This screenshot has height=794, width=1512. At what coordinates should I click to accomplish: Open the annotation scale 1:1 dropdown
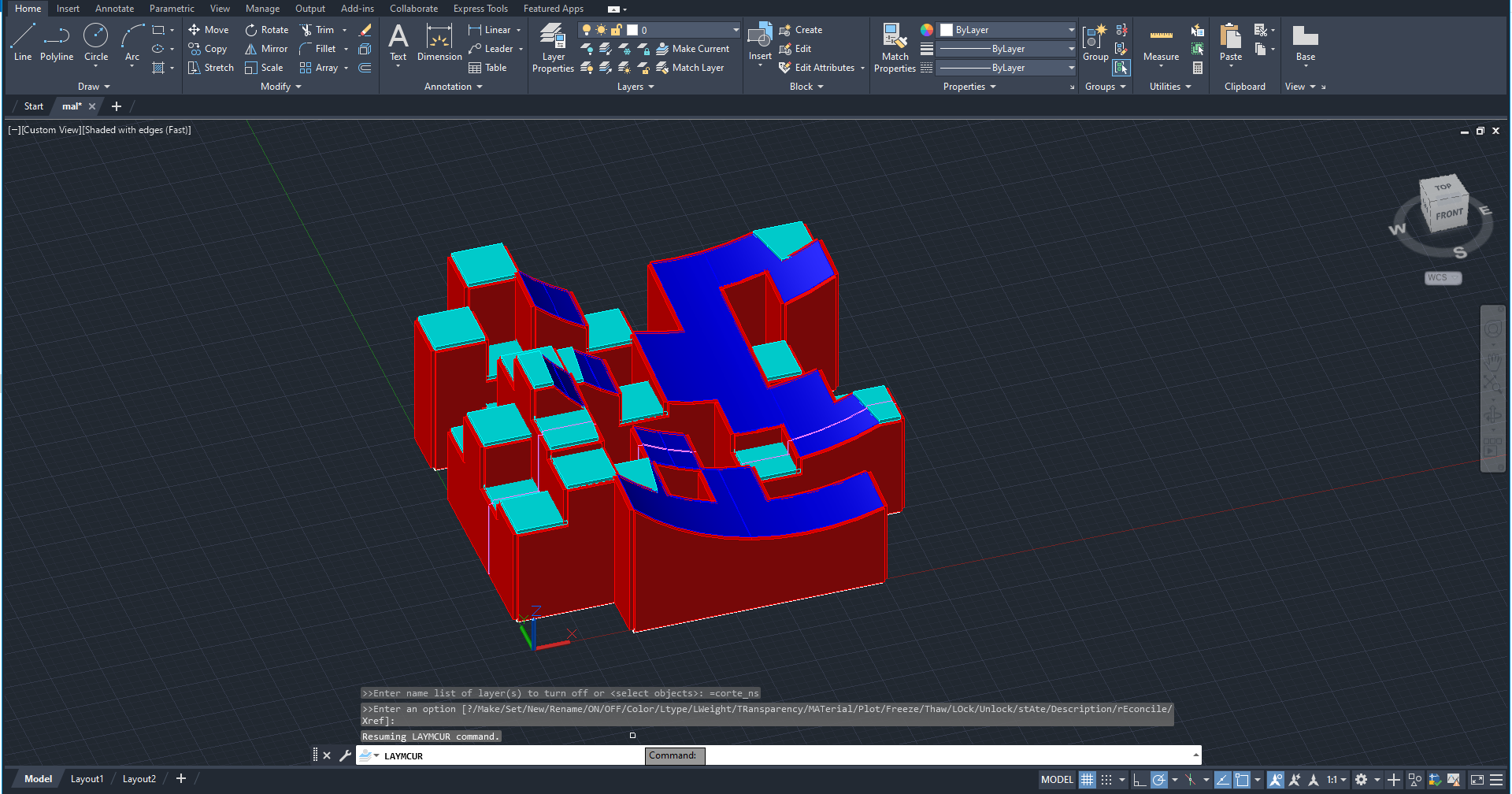1337,780
